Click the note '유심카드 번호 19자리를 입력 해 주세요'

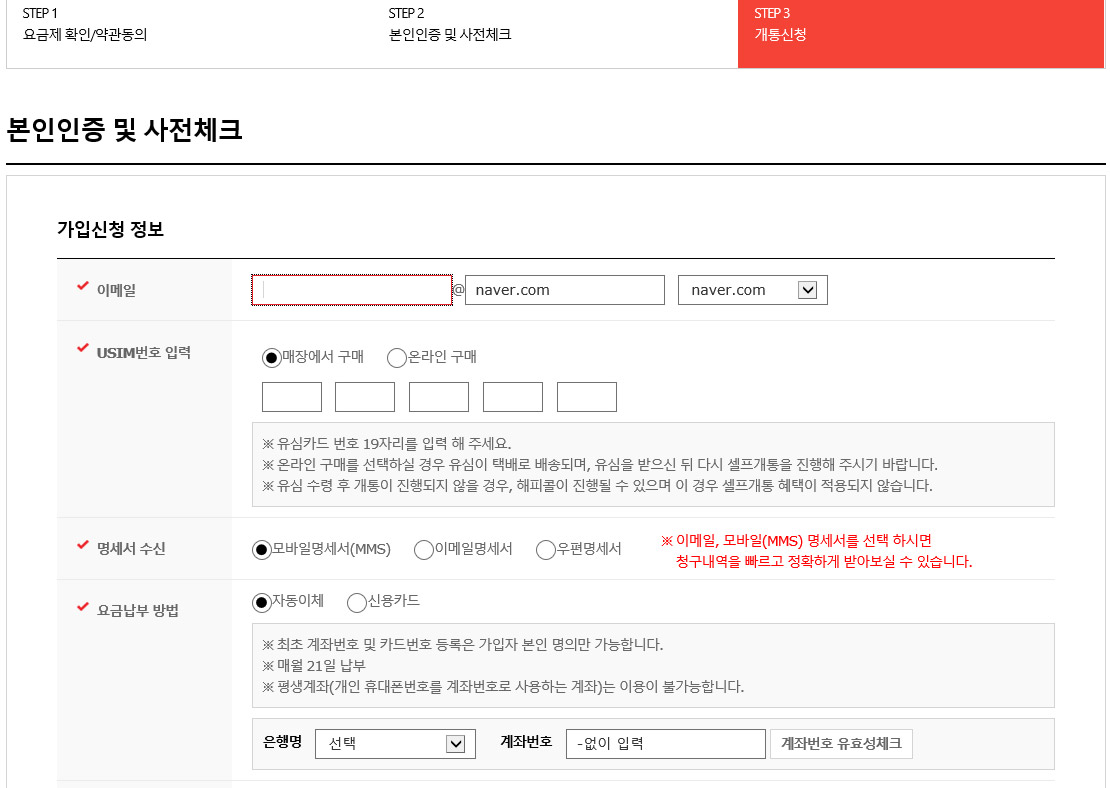click(387, 444)
